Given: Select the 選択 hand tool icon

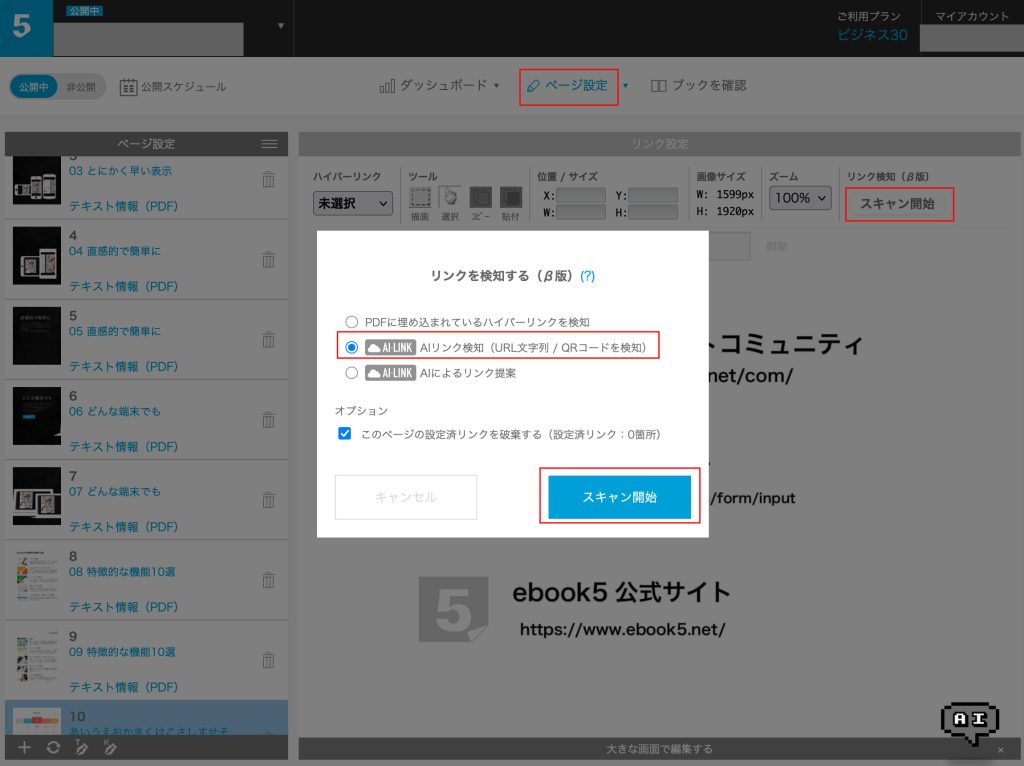Looking at the screenshot, I should 450,197.
